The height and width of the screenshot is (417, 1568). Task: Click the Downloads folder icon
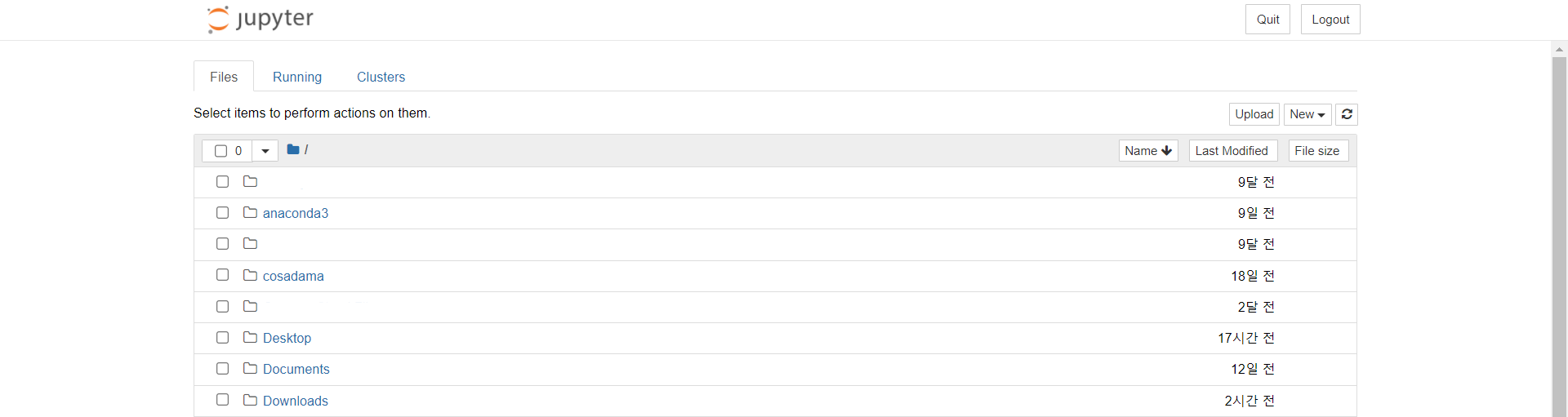251,400
